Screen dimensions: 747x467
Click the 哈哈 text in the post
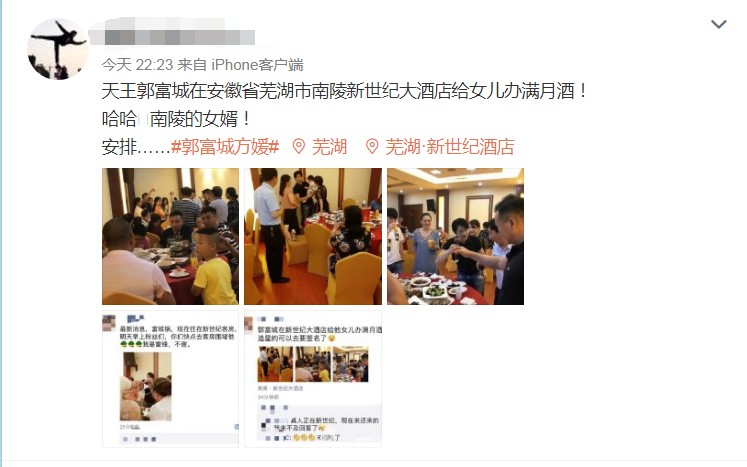click(119, 119)
